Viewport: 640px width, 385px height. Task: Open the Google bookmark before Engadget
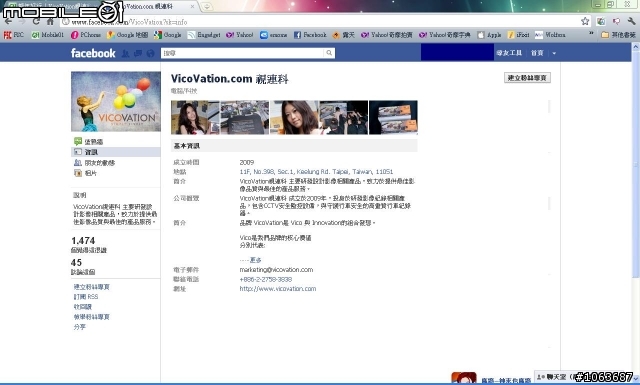point(168,35)
